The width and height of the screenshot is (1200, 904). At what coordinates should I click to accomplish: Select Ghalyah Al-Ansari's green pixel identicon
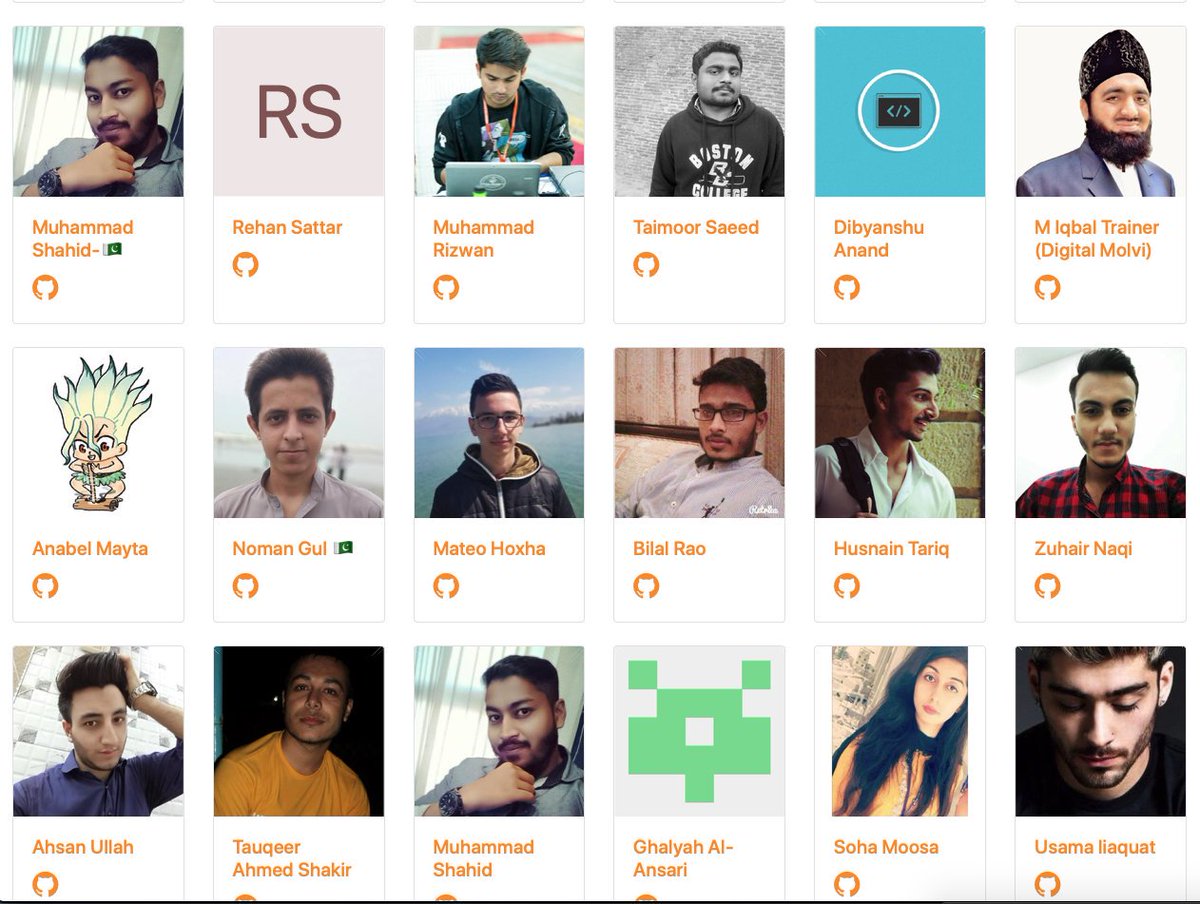[x=699, y=731]
